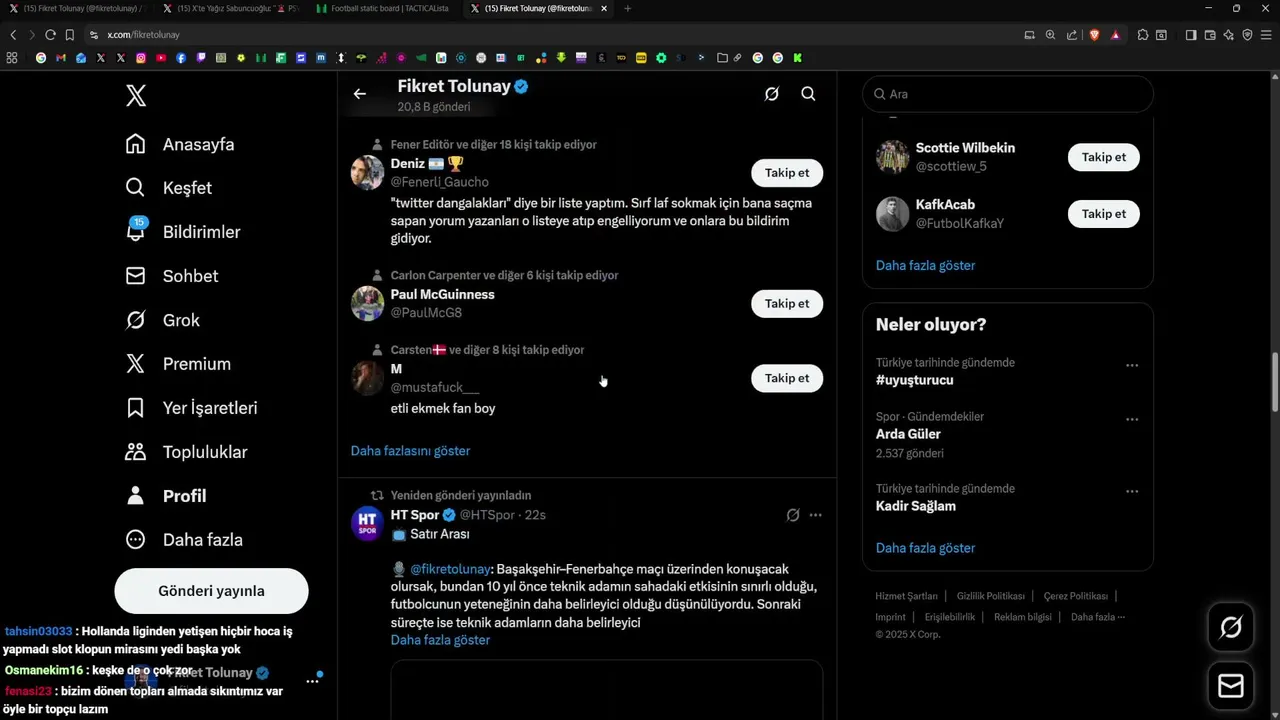Open three-dot menu for Arda Güler trend

point(1132,419)
